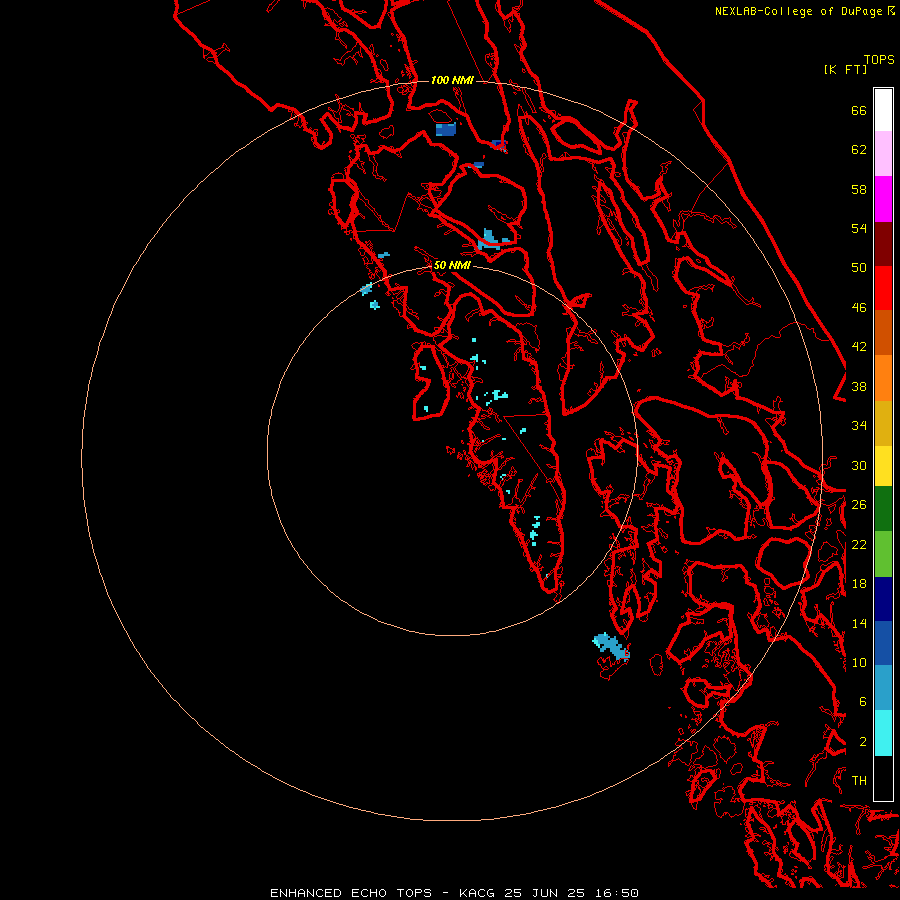The height and width of the screenshot is (900, 900).
Task: Click the light blue echo just above the 50 NMI label
Action: tap(491, 239)
